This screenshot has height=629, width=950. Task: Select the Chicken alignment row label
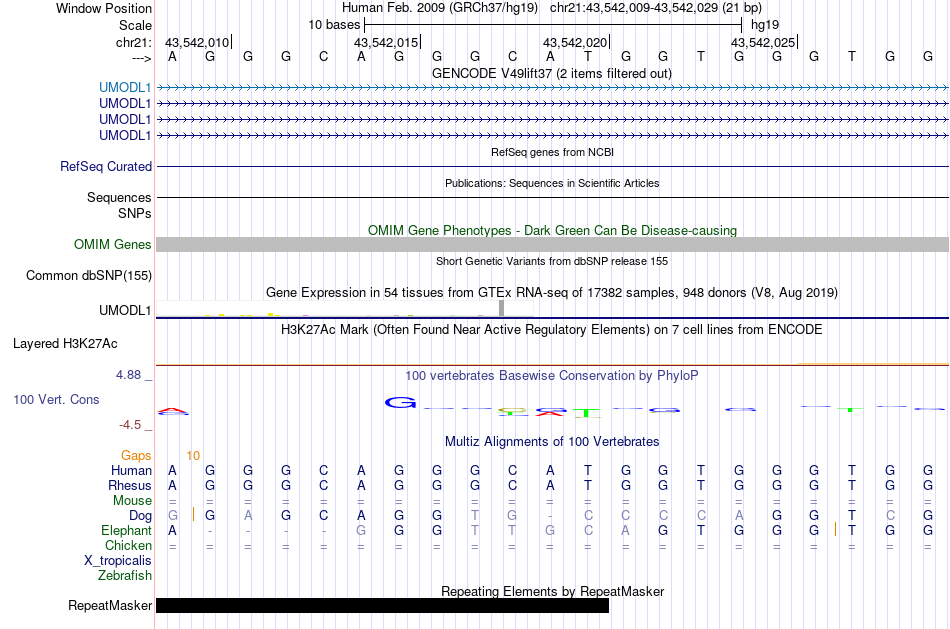click(x=128, y=546)
